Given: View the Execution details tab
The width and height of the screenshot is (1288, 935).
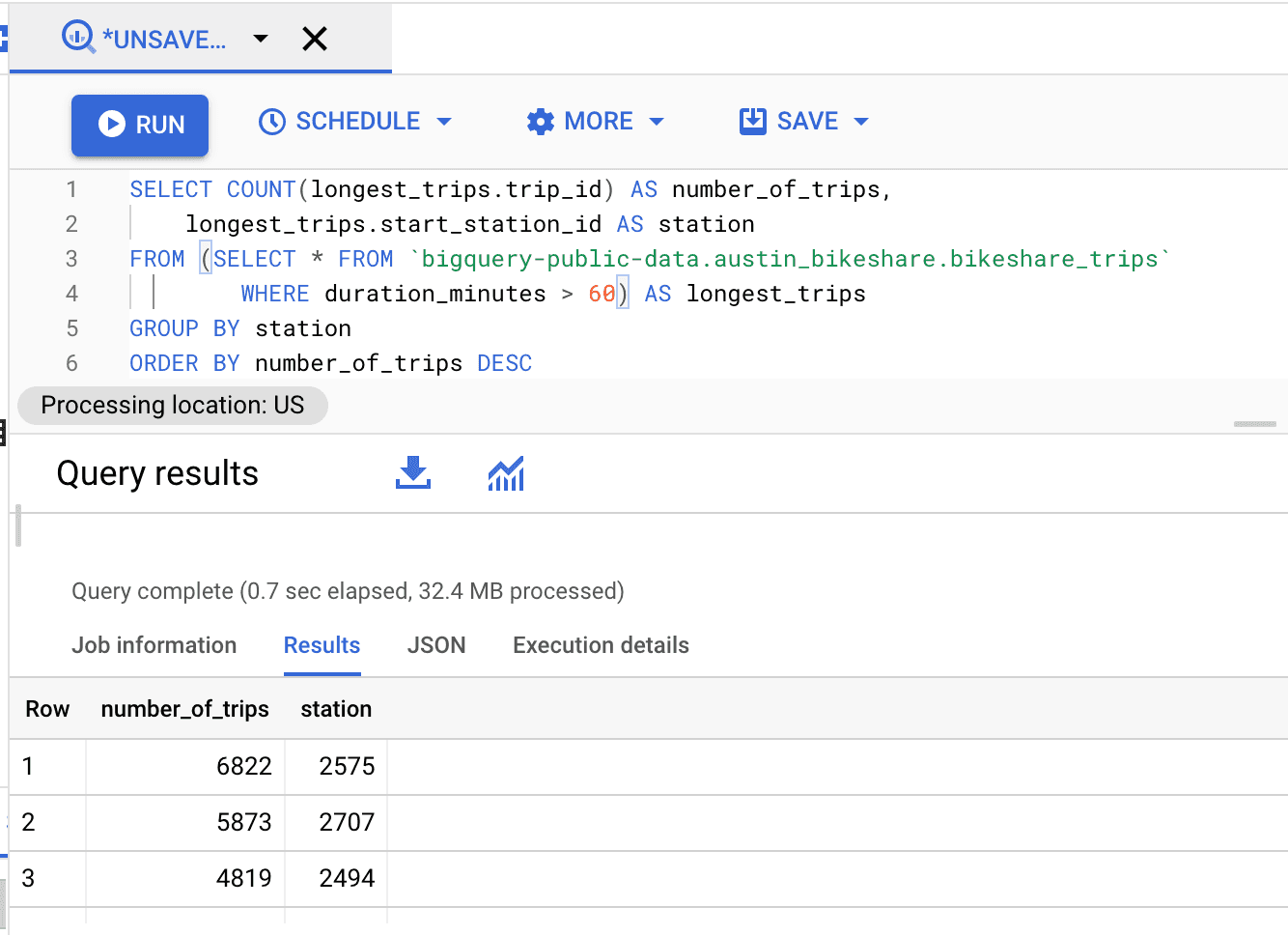Looking at the screenshot, I should pyautogui.click(x=601, y=645).
